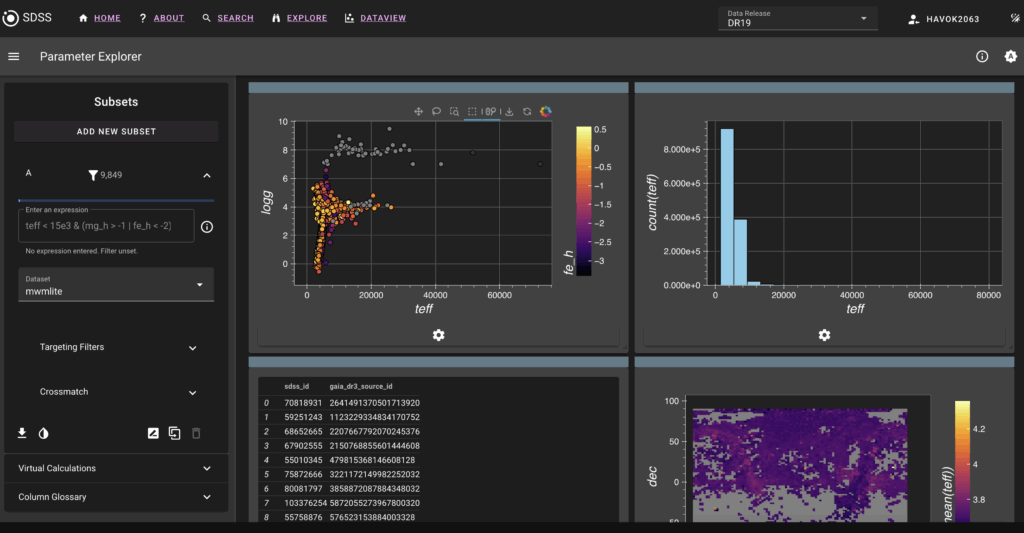Click the fe_h color bar
The width and height of the screenshot is (1024, 533).
583,200
